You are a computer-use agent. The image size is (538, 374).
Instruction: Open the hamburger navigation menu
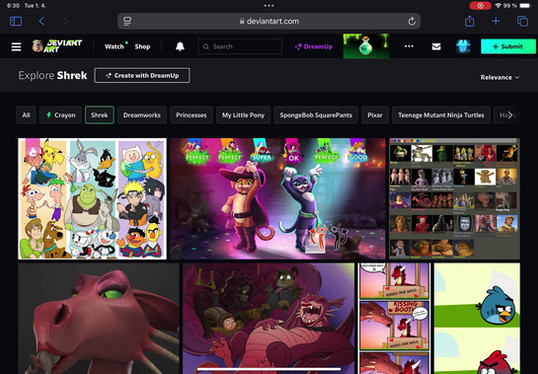click(x=16, y=47)
